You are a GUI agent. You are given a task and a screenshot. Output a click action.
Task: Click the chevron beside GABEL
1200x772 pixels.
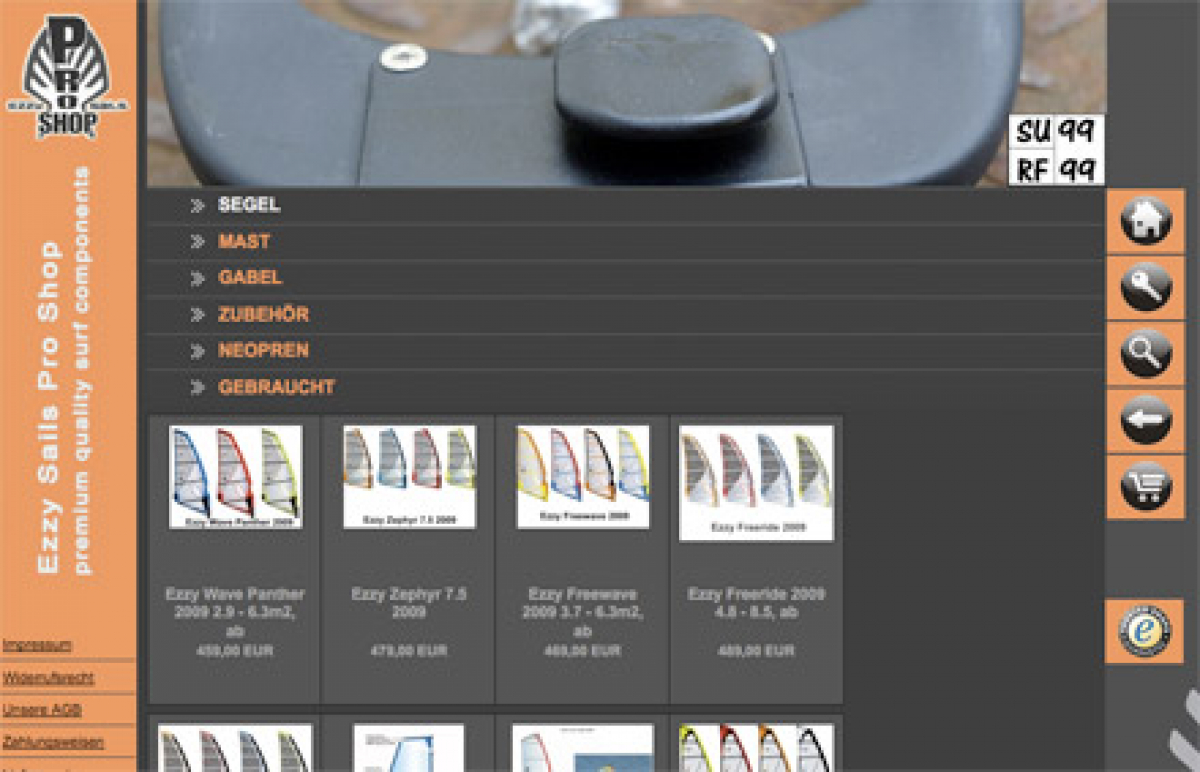pyautogui.click(x=198, y=279)
